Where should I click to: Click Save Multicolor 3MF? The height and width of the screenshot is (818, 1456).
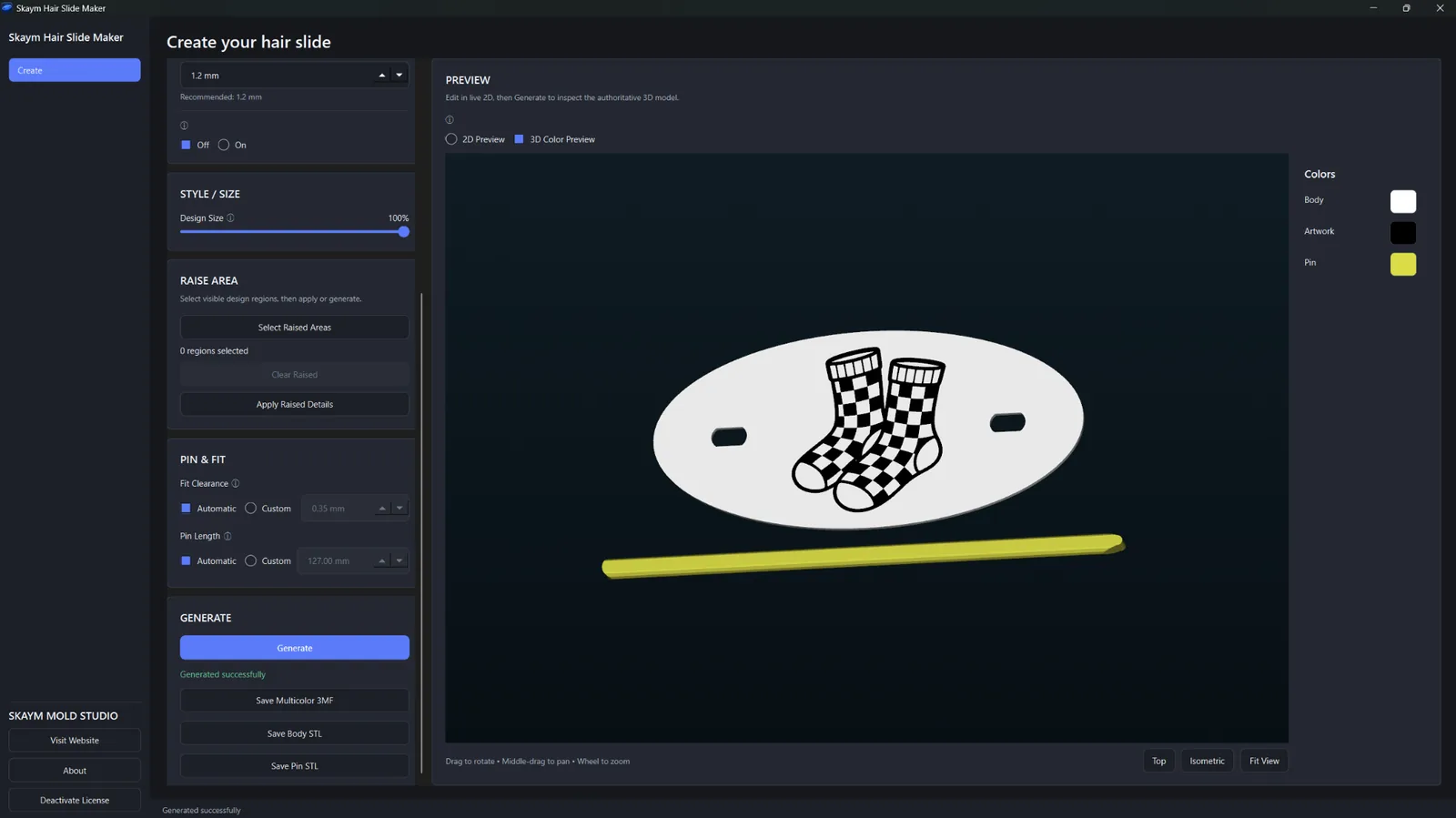point(295,701)
